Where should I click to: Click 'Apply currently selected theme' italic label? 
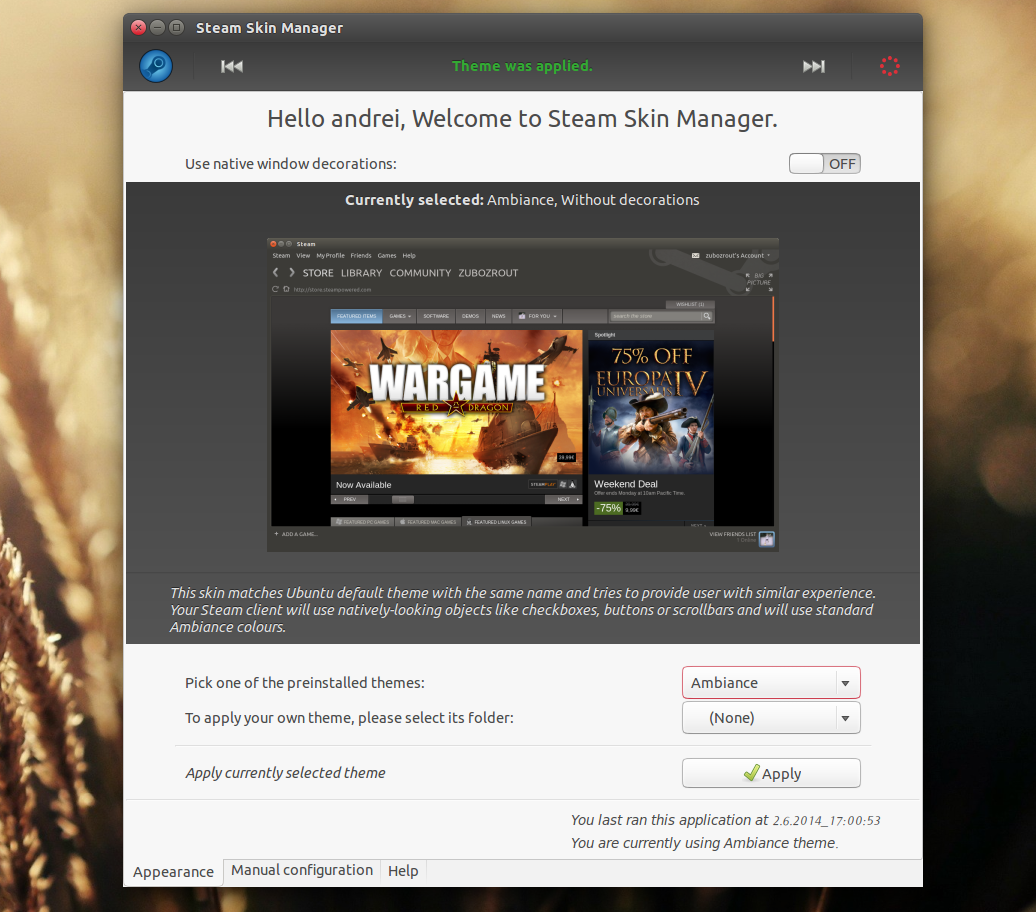click(x=285, y=773)
